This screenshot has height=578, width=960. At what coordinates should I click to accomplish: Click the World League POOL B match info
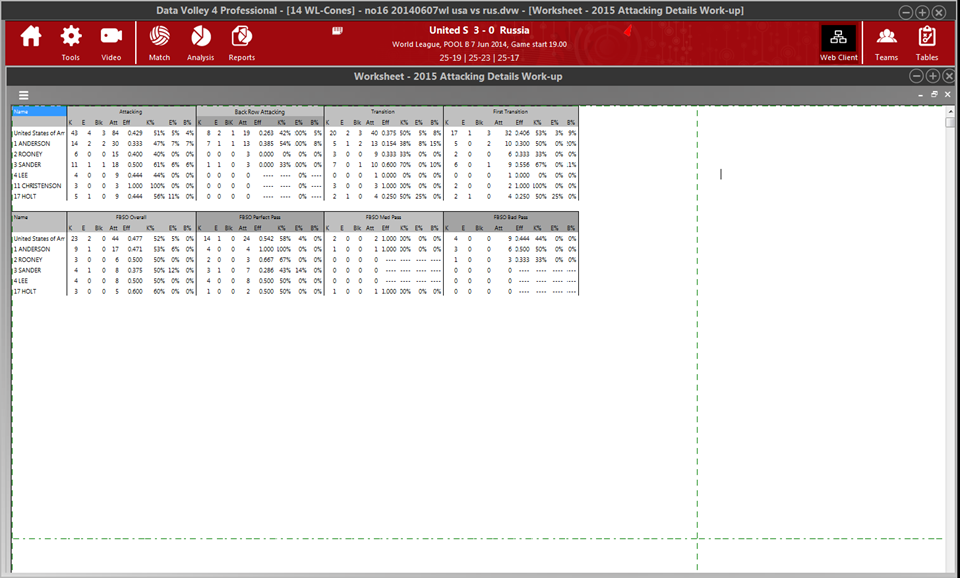(479, 44)
